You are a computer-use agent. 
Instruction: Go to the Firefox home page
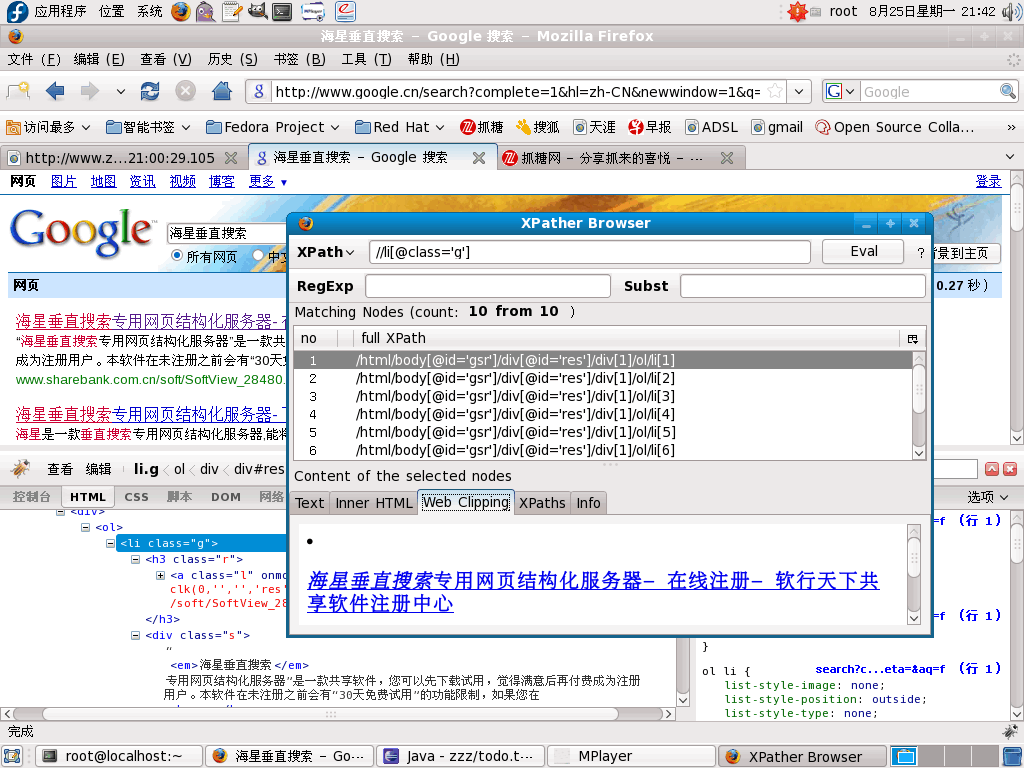[x=222, y=91]
